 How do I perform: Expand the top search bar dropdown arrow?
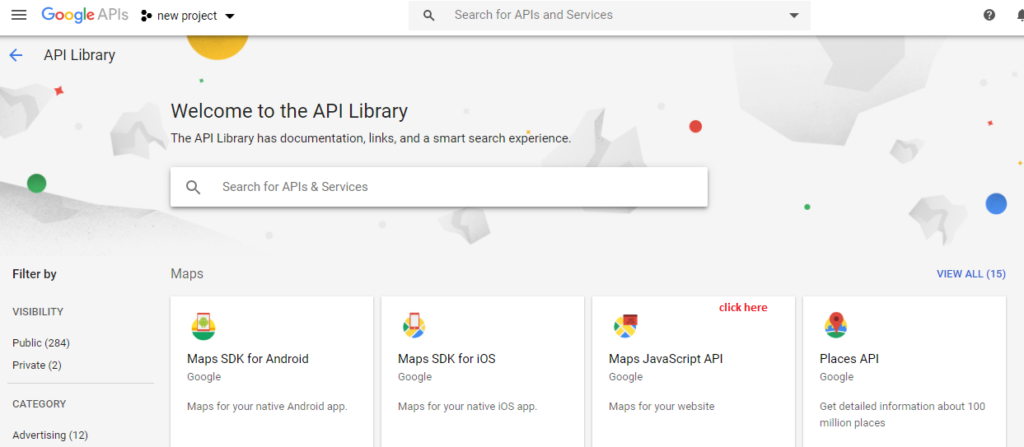pos(794,15)
